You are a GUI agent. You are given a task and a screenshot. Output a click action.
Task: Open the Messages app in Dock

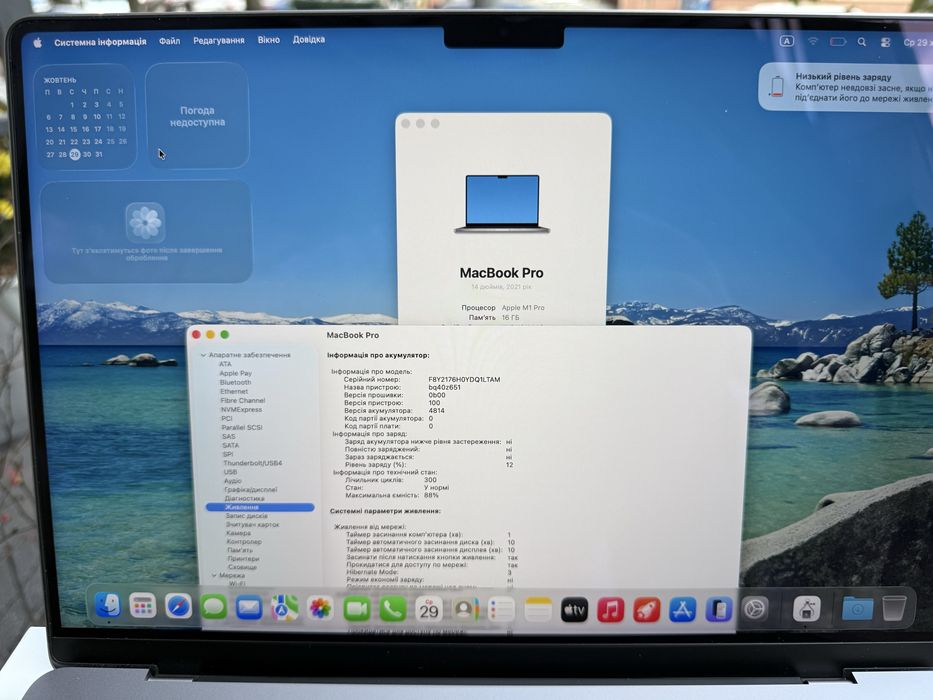point(214,608)
